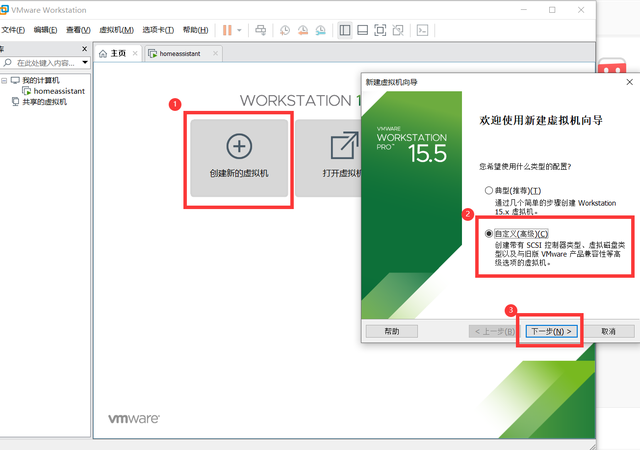The width and height of the screenshot is (640, 450).
Task: Click the VMware Workstation title bar icon
Action: click(4, 10)
